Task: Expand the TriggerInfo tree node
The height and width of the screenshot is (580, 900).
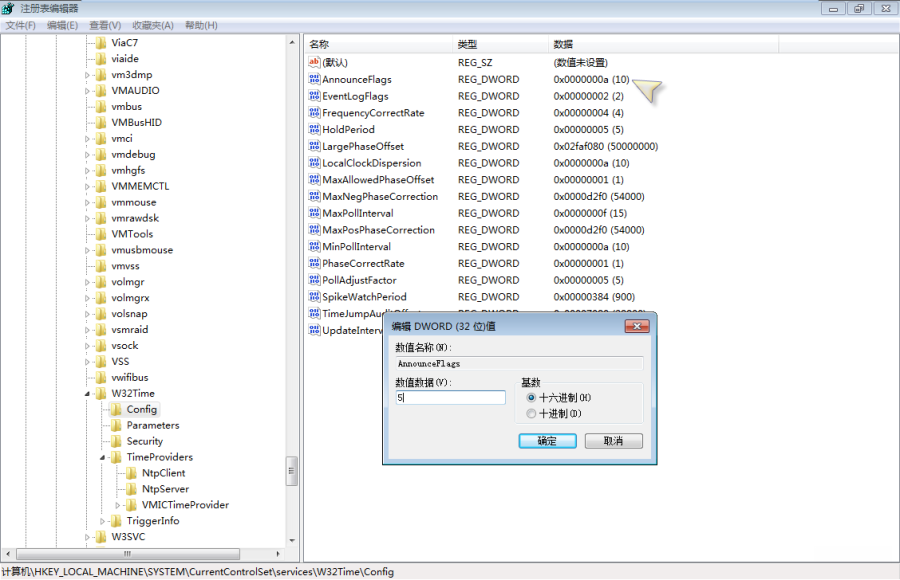Action: point(102,521)
